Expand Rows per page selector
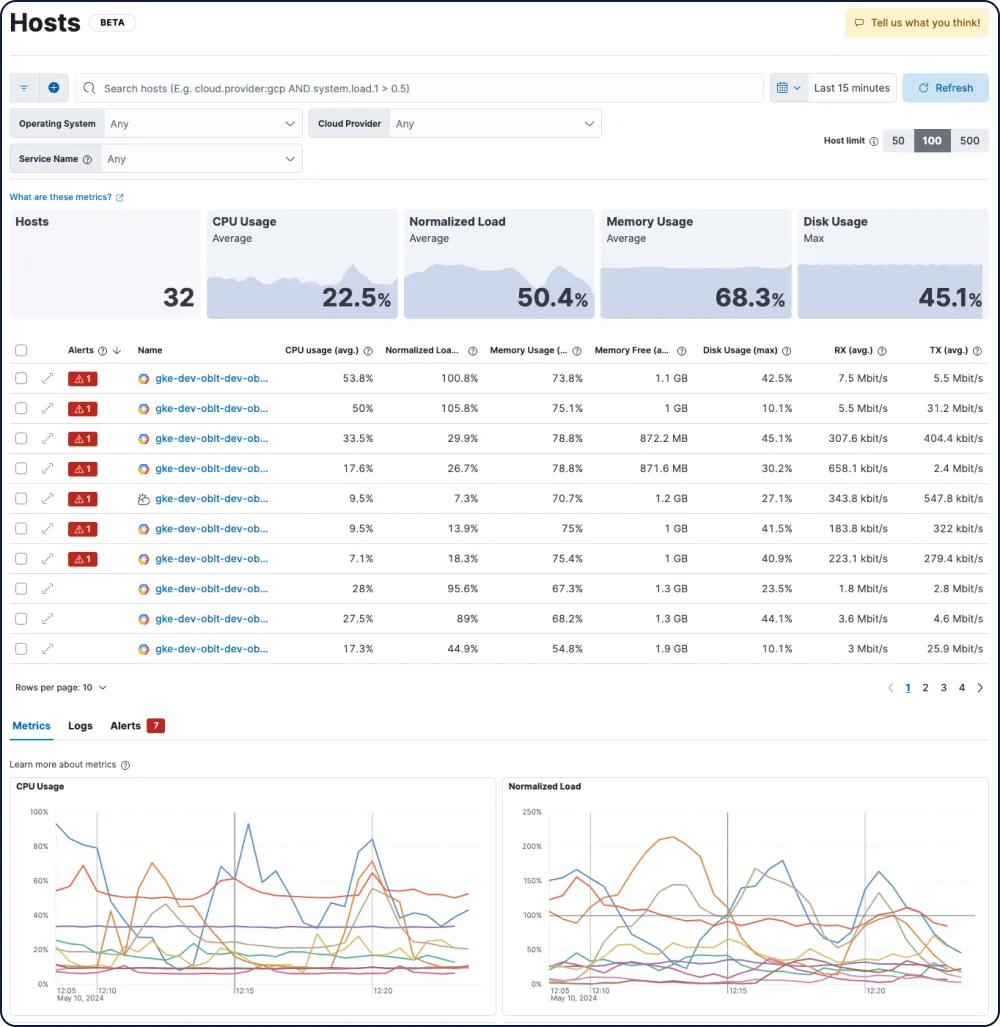 (x=61, y=688)
